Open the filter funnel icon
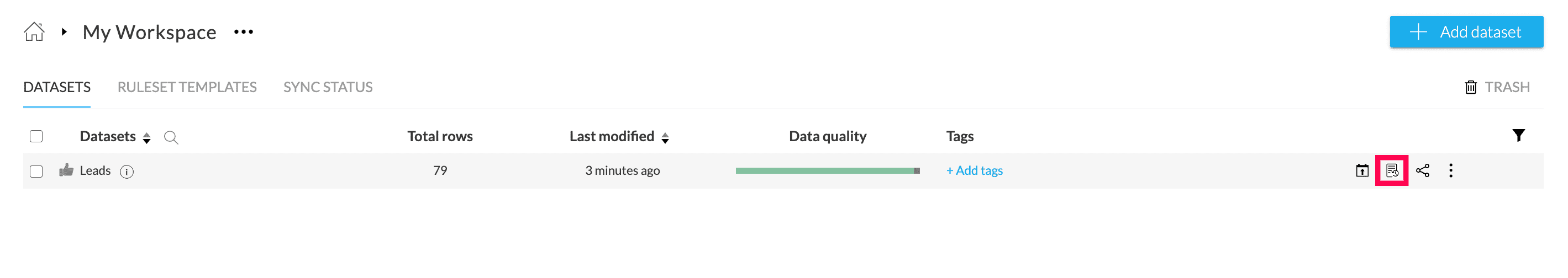Viewport: 1568px width, 278px height. pos(1518,136)
